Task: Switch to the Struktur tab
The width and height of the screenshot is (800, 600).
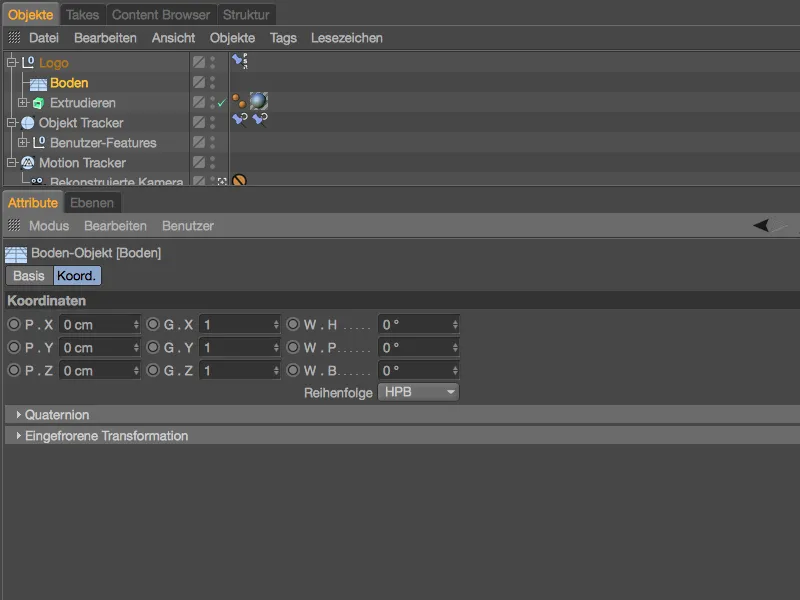Action: [x=246, y=15]
